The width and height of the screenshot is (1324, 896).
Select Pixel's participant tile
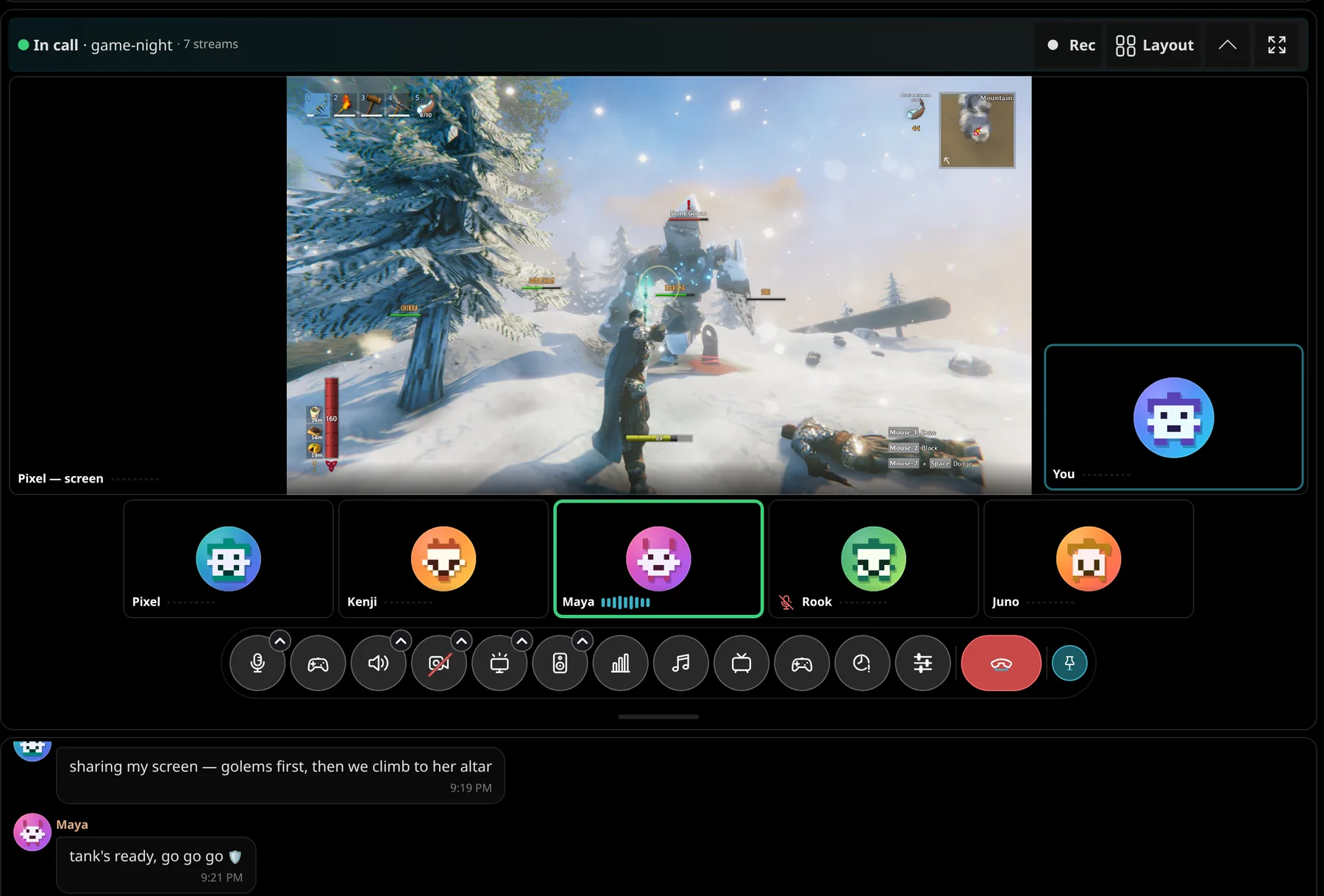[x=228, y=559]
